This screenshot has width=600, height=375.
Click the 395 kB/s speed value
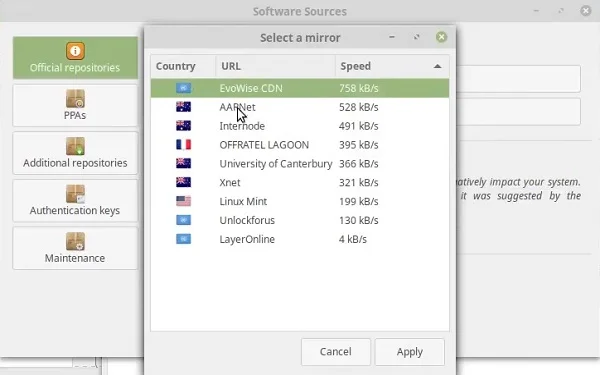[x=359, y=145]
